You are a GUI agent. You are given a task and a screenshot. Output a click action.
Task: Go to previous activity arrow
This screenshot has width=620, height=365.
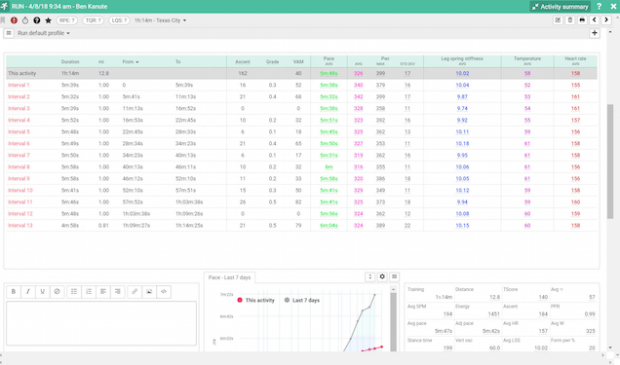[594, 20]
